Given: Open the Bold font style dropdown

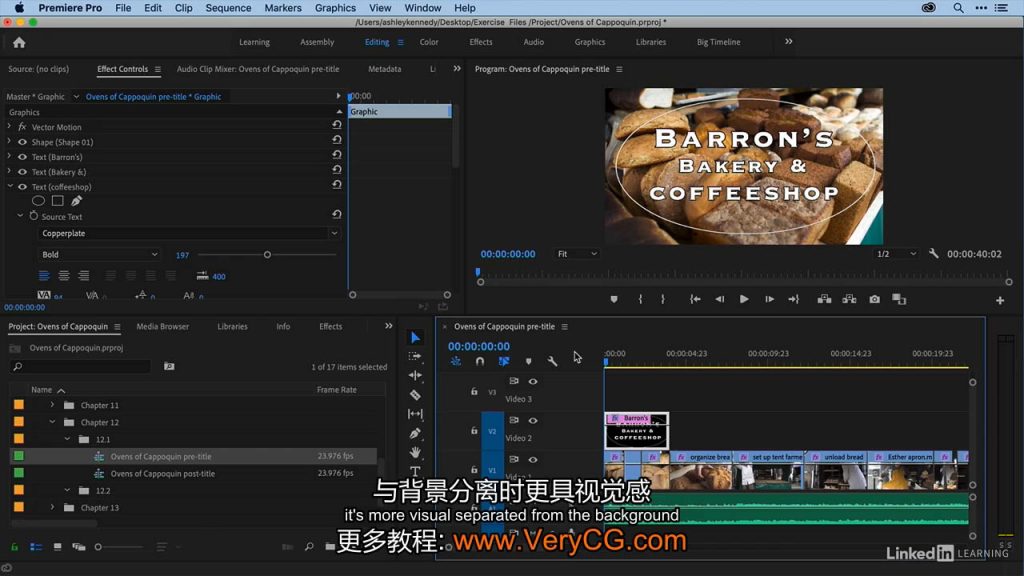Looking at the screenshot, I should pyautogui.click(x=99, y=254).
